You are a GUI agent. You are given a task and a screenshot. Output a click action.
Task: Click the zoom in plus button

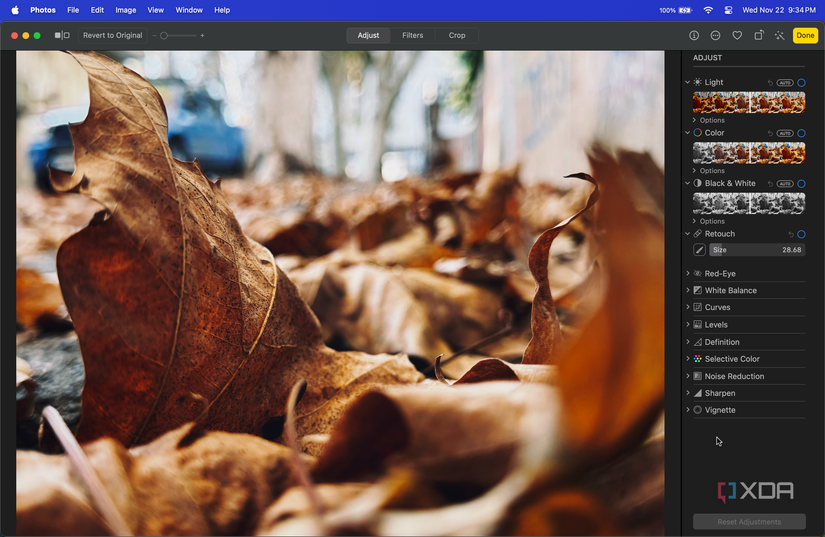coord(202,35)
